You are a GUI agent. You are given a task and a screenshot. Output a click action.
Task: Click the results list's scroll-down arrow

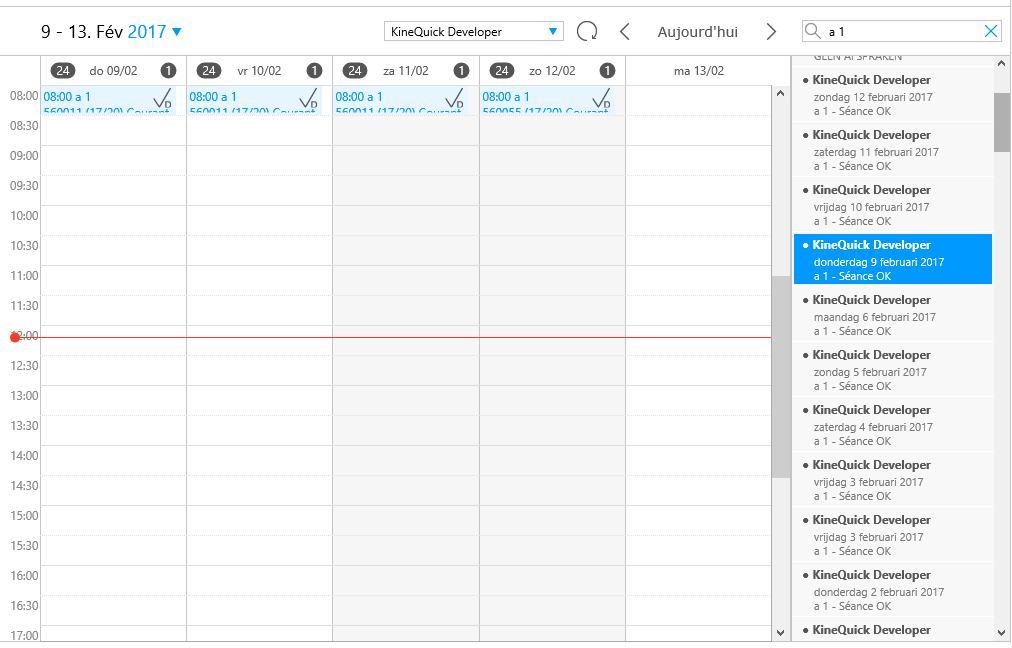(1002, 633)
